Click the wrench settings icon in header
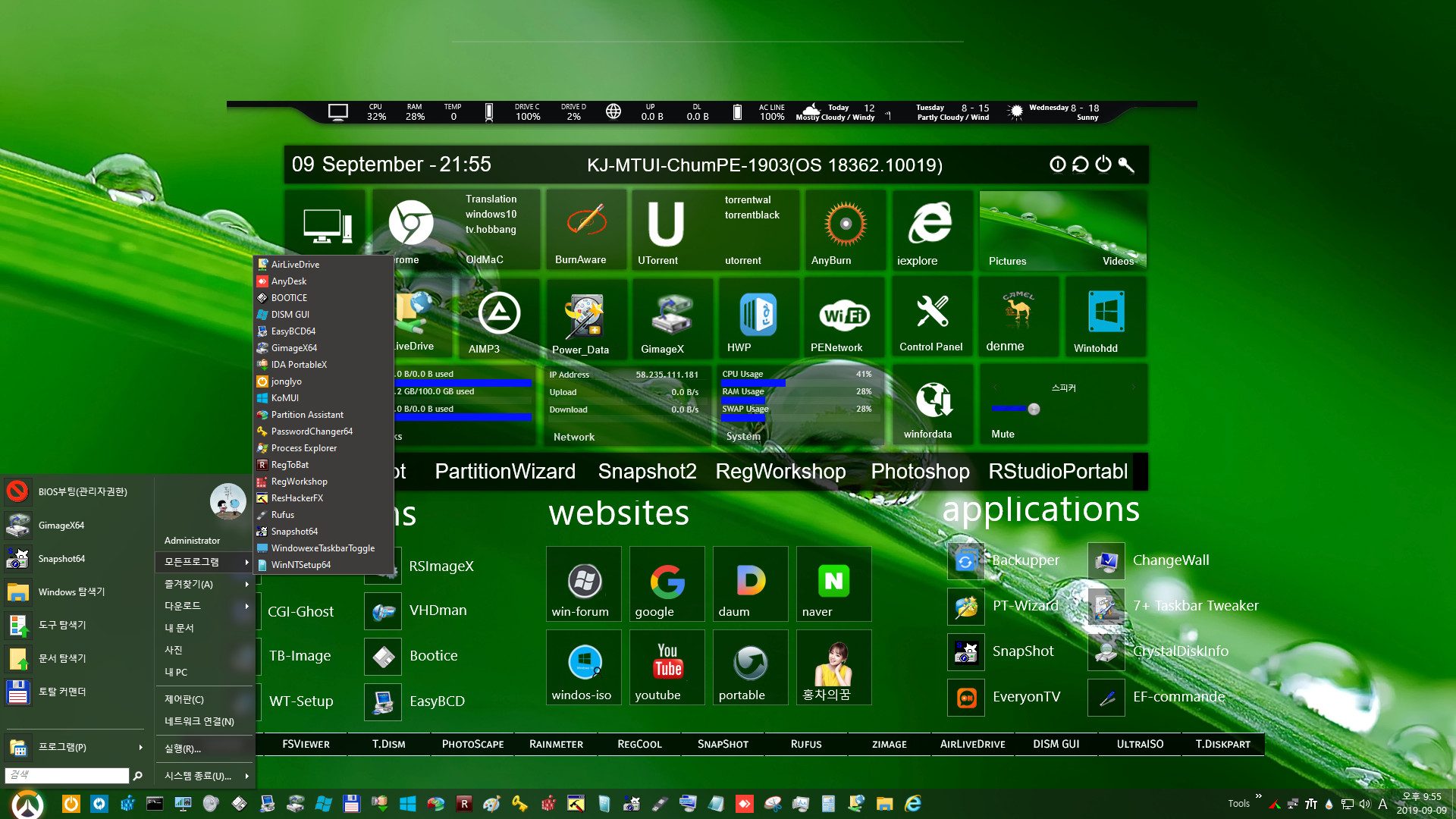This screenshot has width=1456, height=819. [x=1126, y=165]
